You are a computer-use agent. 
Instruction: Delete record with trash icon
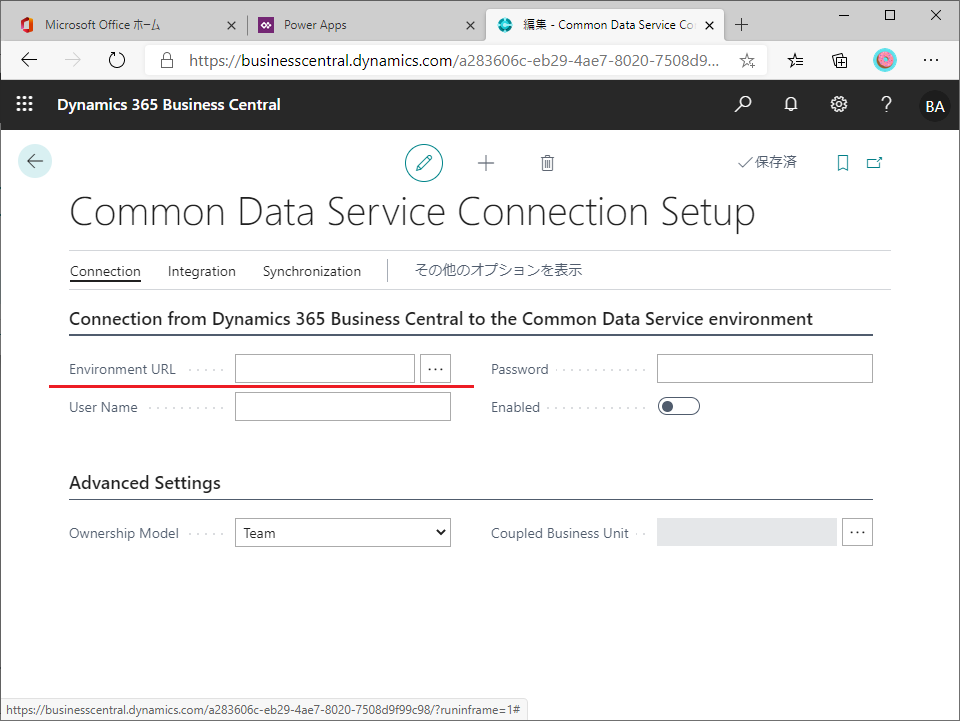click(x=547, y=163)
